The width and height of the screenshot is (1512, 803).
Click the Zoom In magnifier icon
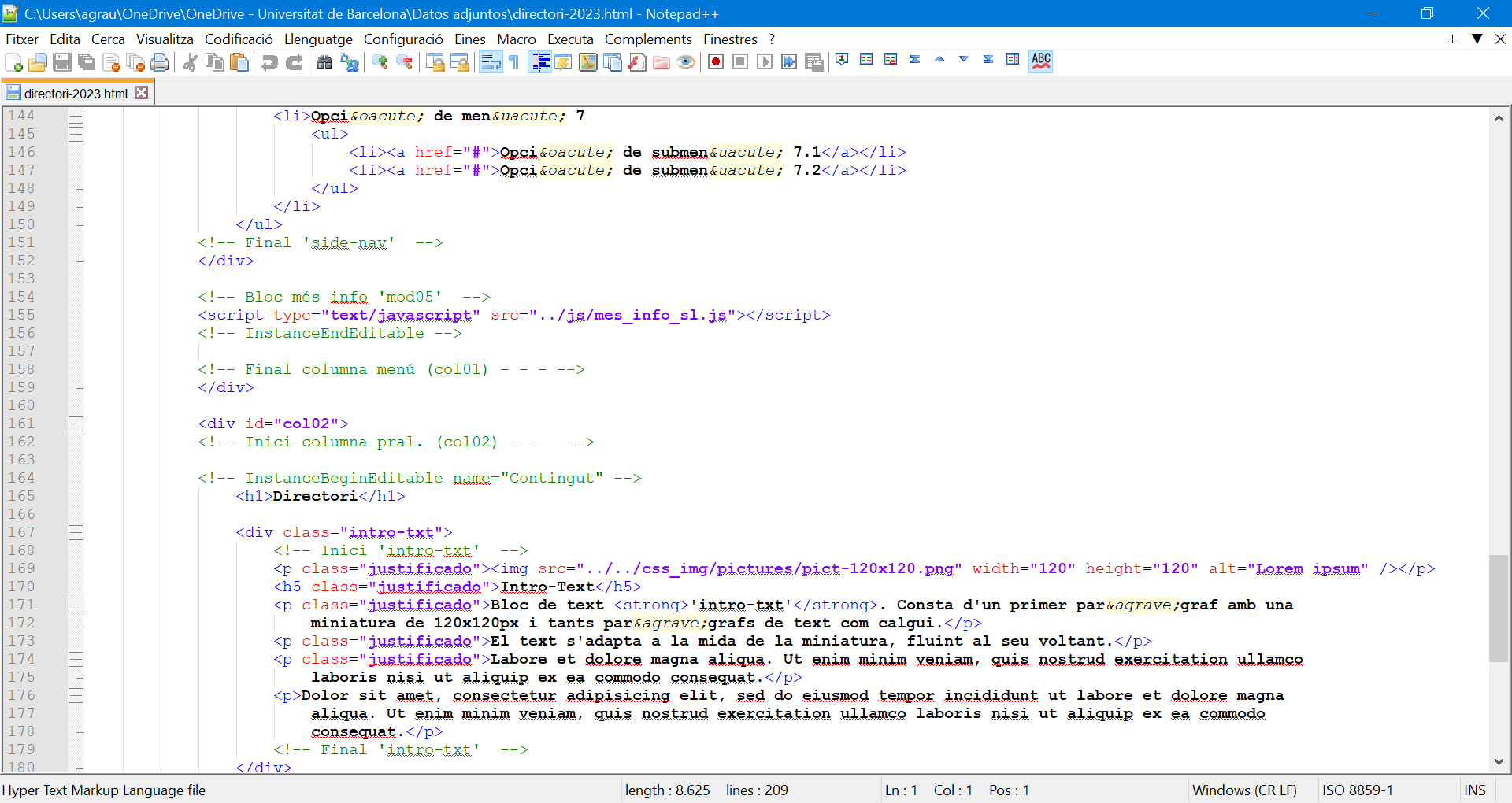[x=380, y=62]
